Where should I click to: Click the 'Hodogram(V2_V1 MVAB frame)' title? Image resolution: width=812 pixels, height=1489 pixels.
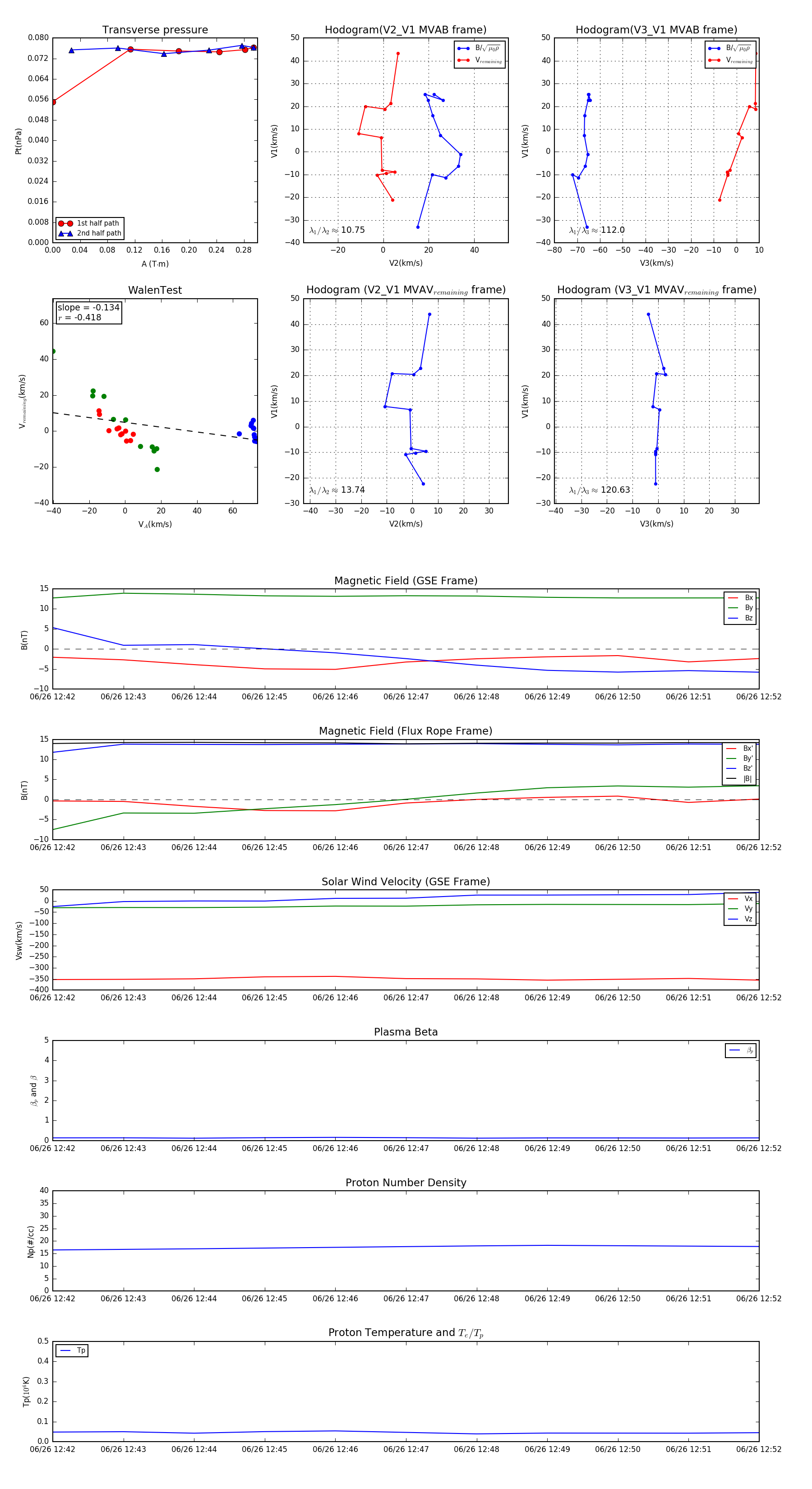tap(406, 30)
